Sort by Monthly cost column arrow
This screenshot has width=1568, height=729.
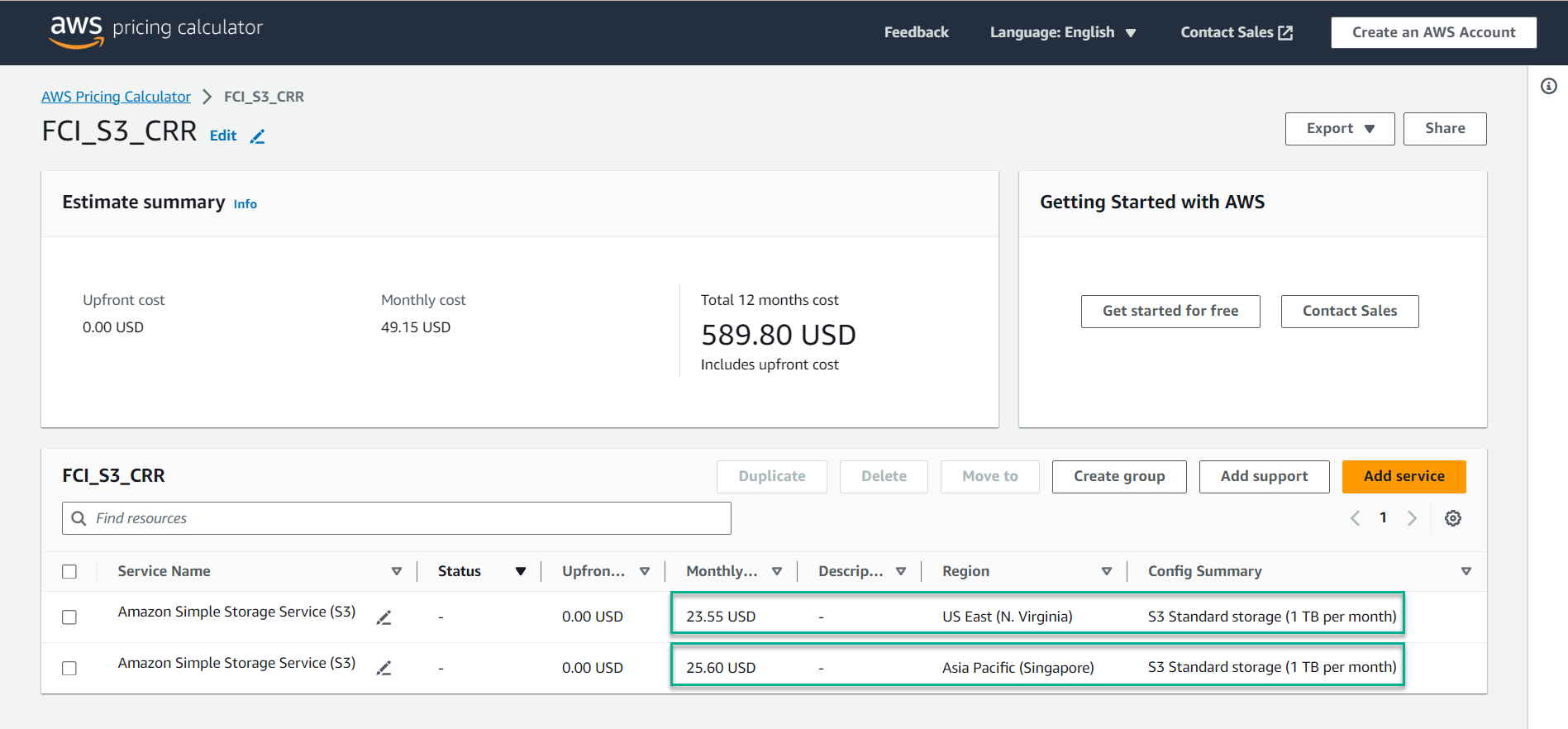point(777,571)
